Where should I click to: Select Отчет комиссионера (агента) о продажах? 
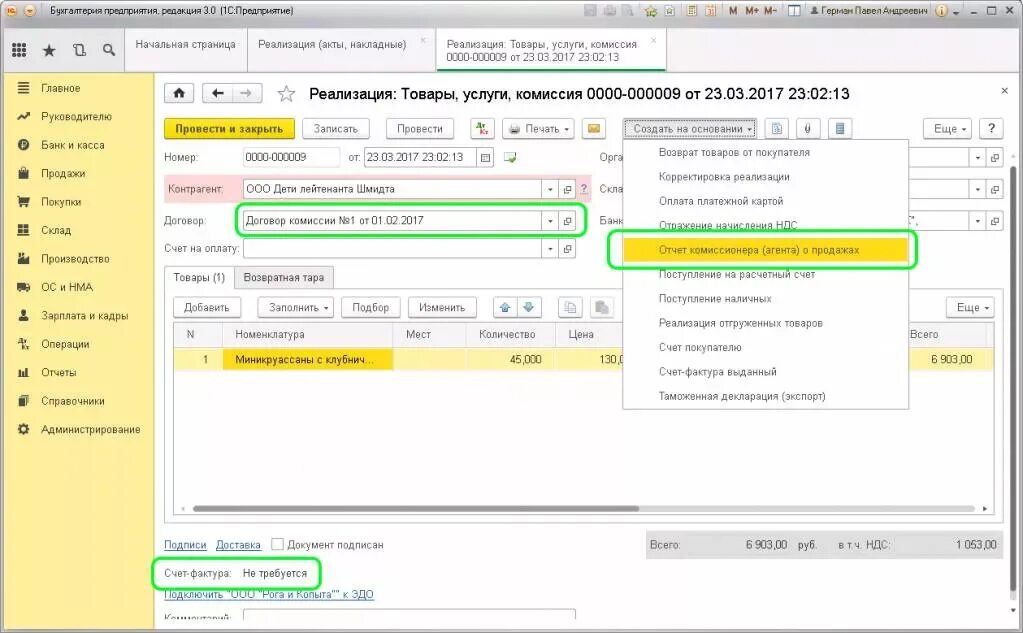(x=765, y=250)
